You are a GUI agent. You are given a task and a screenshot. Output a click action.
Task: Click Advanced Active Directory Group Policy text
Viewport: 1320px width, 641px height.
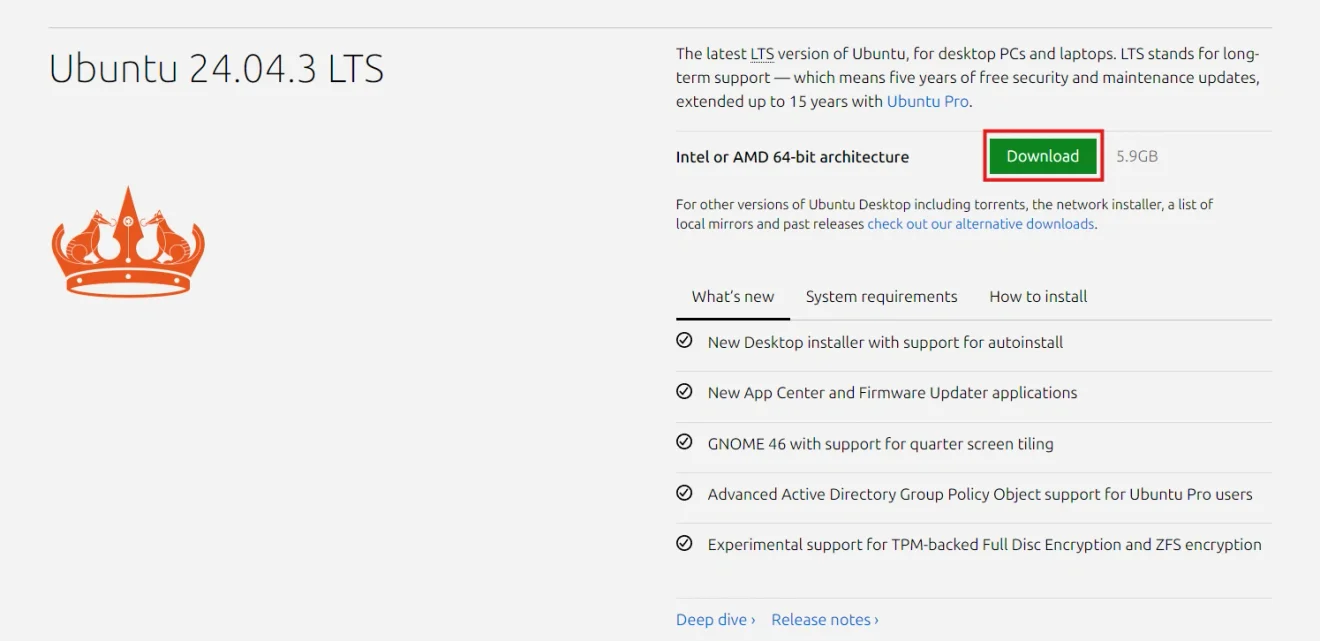(980, 494)
